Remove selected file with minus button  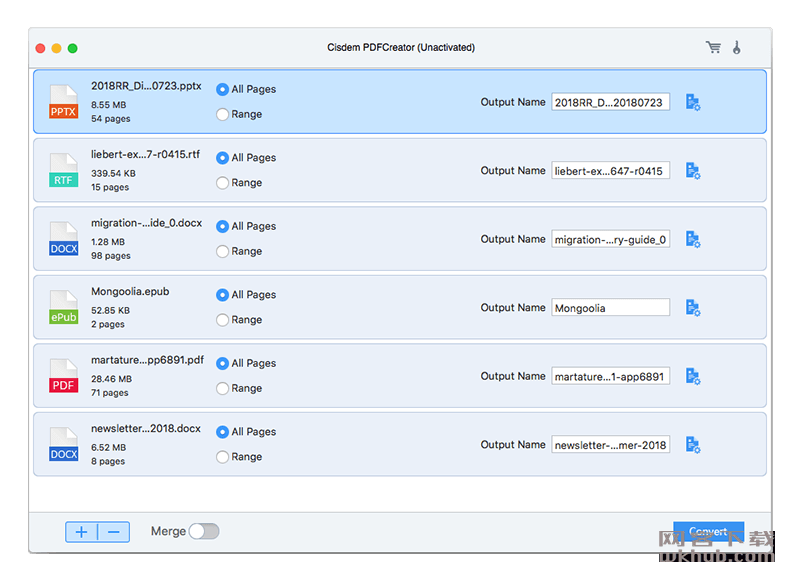(114, 532)
